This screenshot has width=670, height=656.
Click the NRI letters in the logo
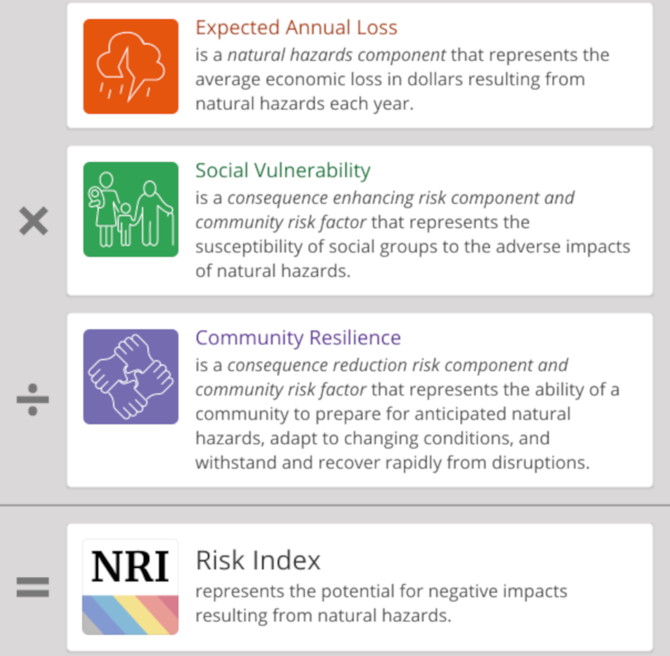pyautogui.click(x=131, y=567)
